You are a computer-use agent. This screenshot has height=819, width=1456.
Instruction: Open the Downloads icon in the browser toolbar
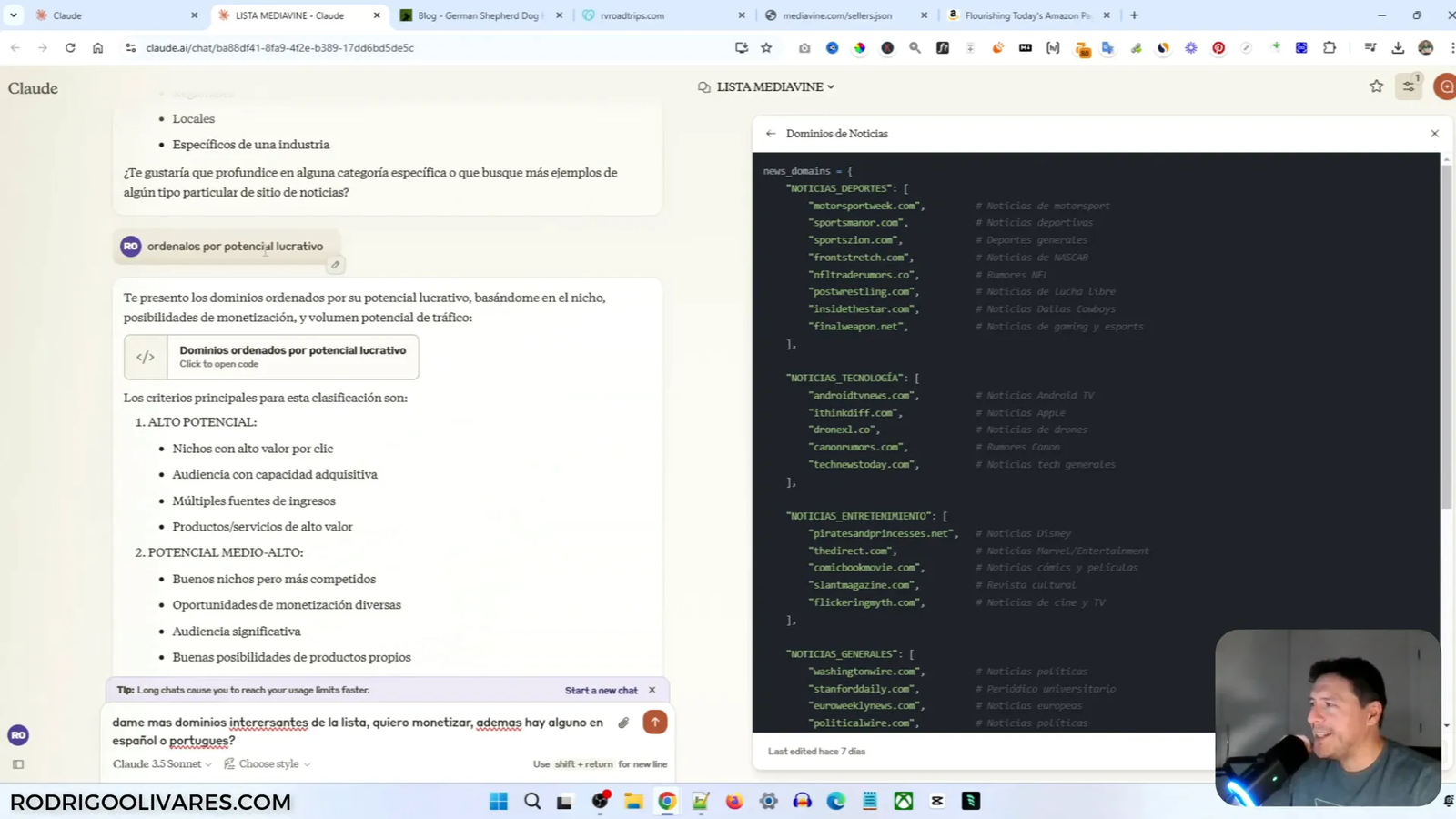pyautogui.click(x=1400, y=47)
